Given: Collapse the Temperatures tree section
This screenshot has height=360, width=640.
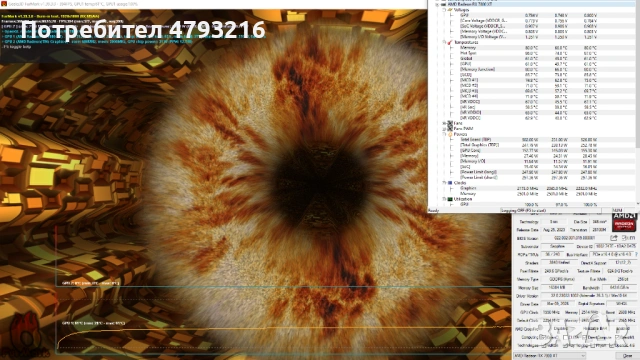Looking at the screenshot, I should point(444,42).
